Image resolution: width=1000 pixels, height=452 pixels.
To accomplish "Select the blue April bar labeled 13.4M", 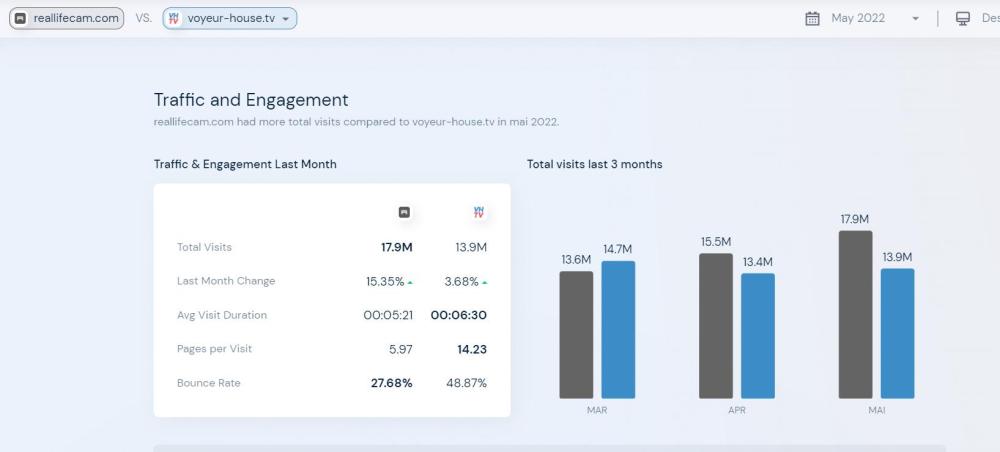I will 758,335.
